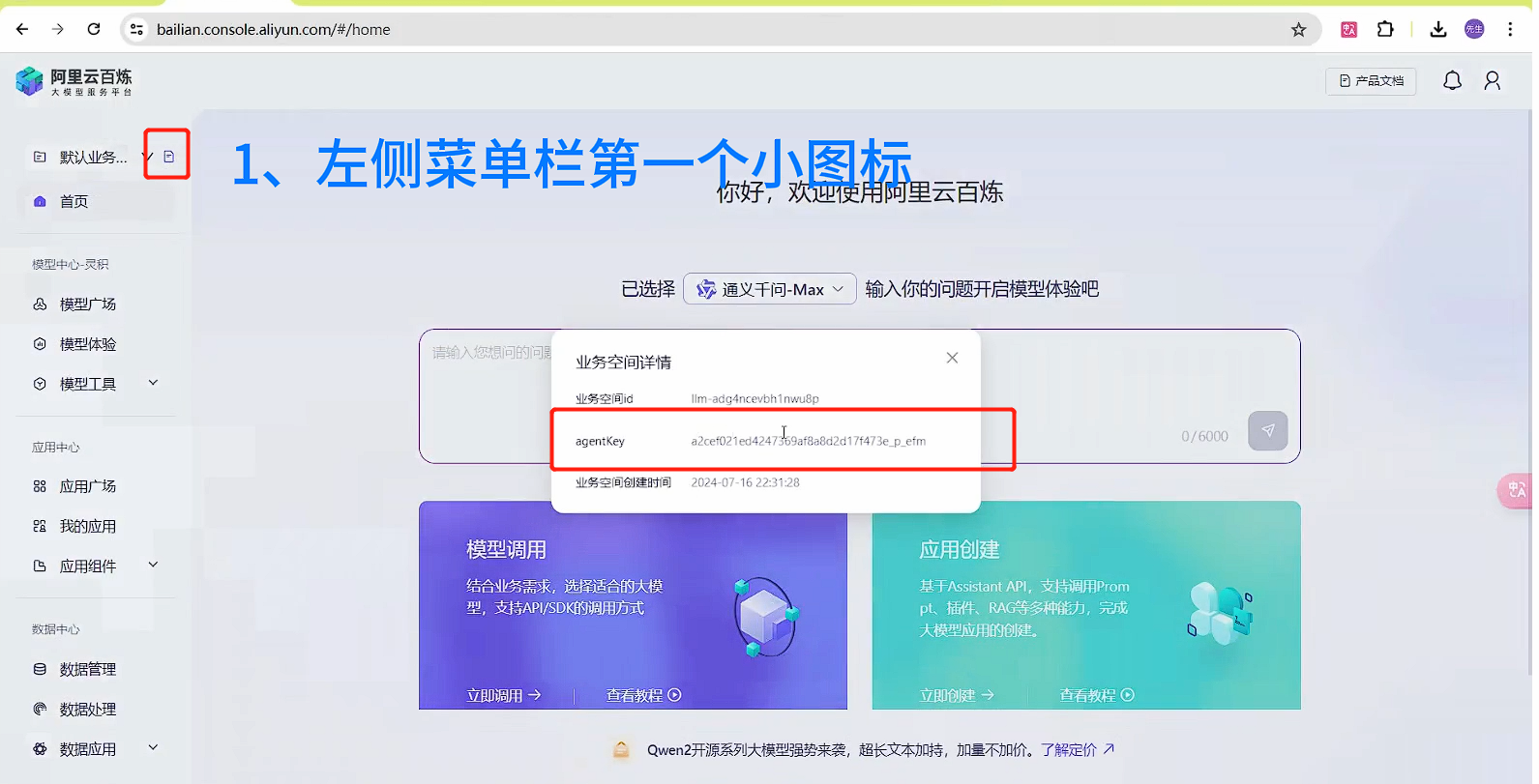
Task: Go back with the browser back arrow
Action: pos(22,29)
